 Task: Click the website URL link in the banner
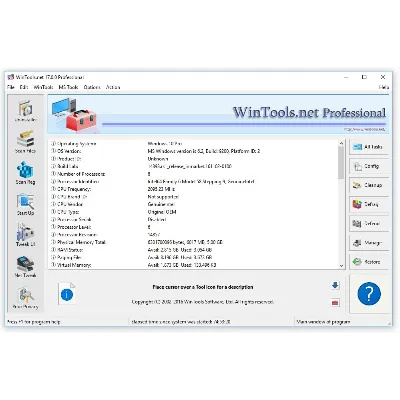(364, 129)
